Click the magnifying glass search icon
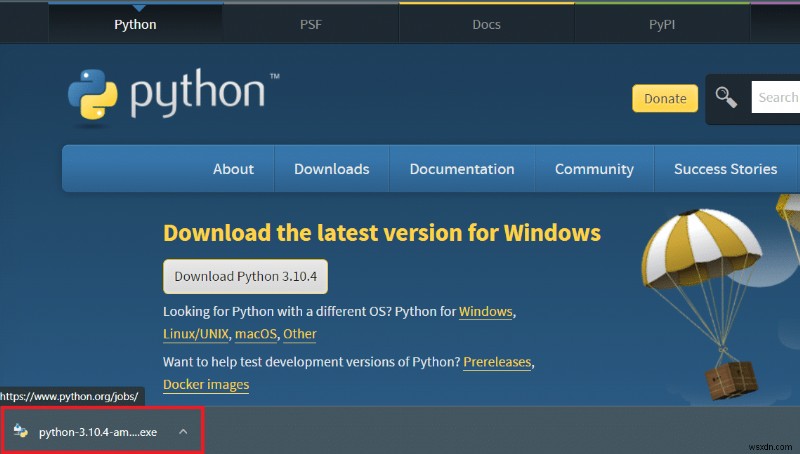The image size is (800, 454). tap(726, 97)
